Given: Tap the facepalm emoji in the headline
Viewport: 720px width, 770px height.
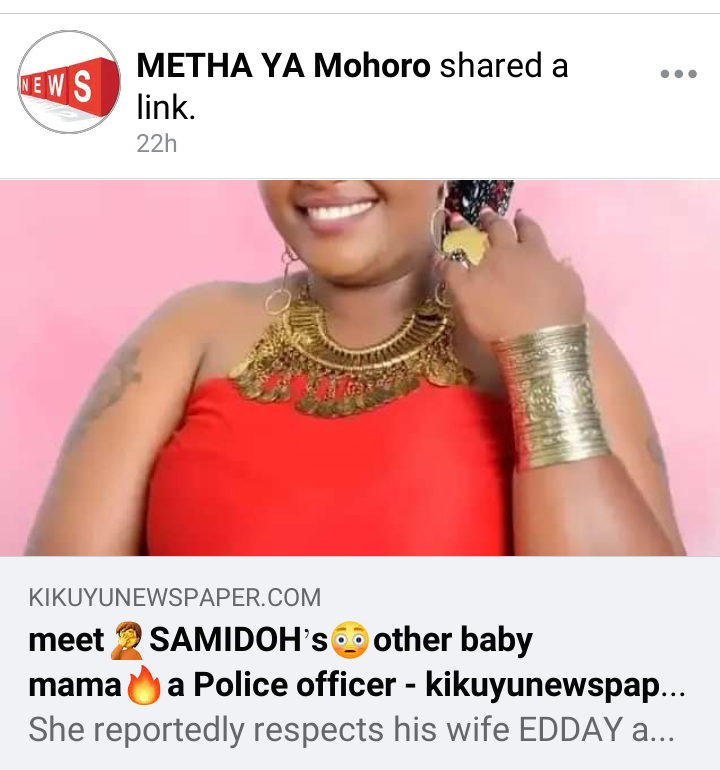Looking at the screenshot, I should click(126, 640).
